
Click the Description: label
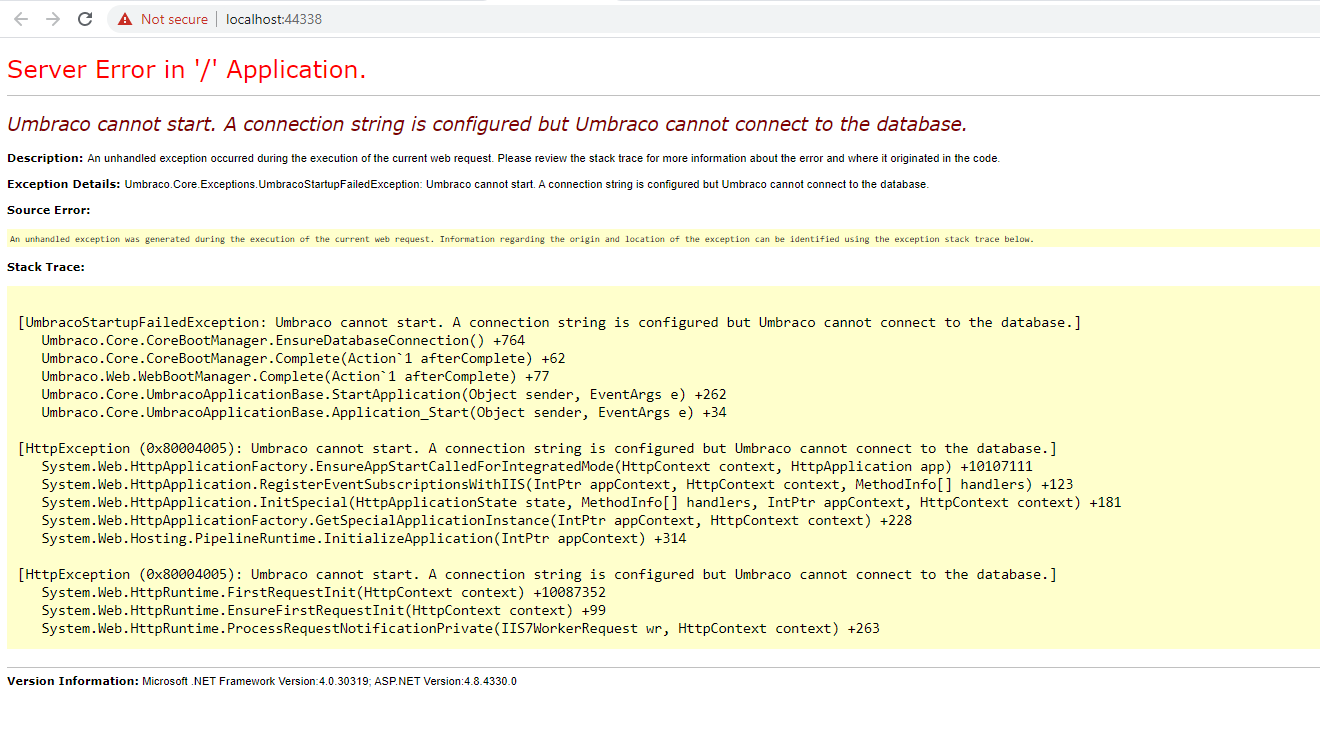coord(45,158)
